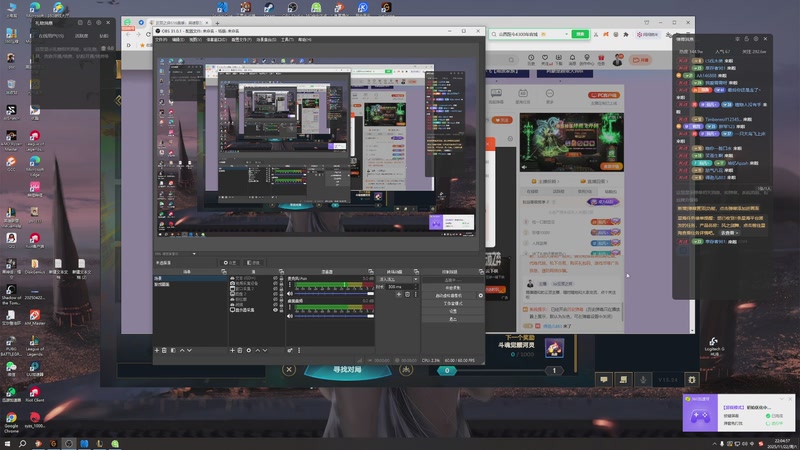The height and width of the screenshot is (450, 800).
Task: Float the Sources dock with its header icon
Action: pyautogui.click(x=281, y=271)
